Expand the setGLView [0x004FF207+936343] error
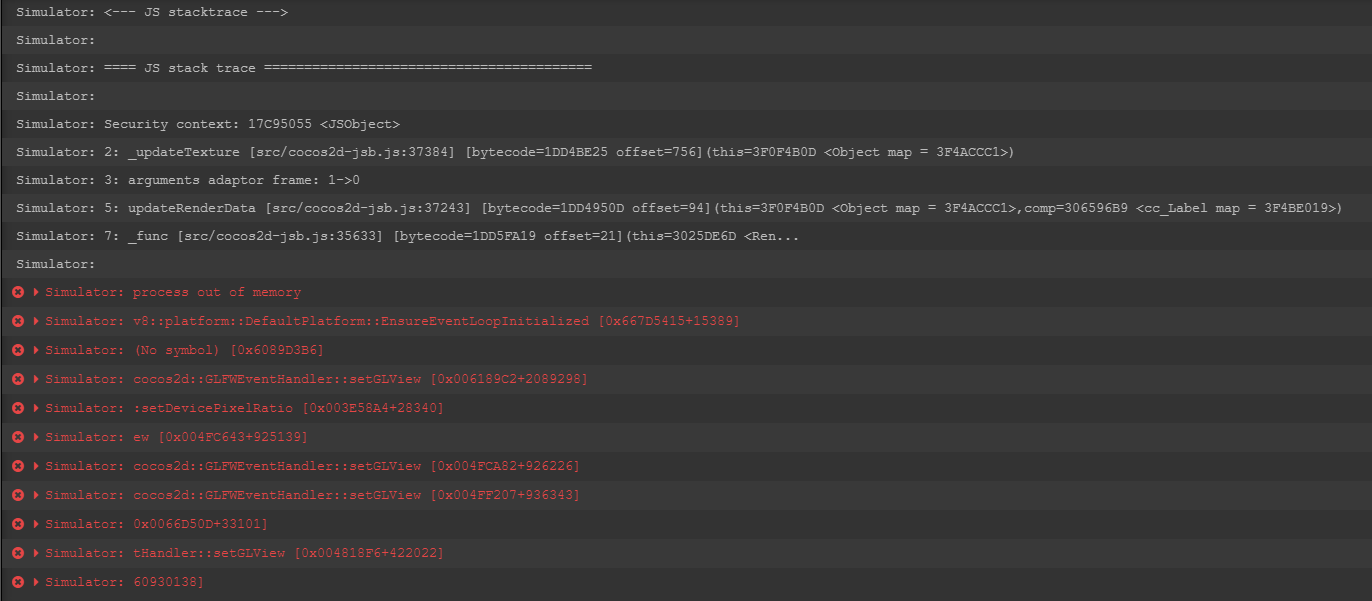The image size is (1372, 601). pyautogui.click(x=37, y=495)
